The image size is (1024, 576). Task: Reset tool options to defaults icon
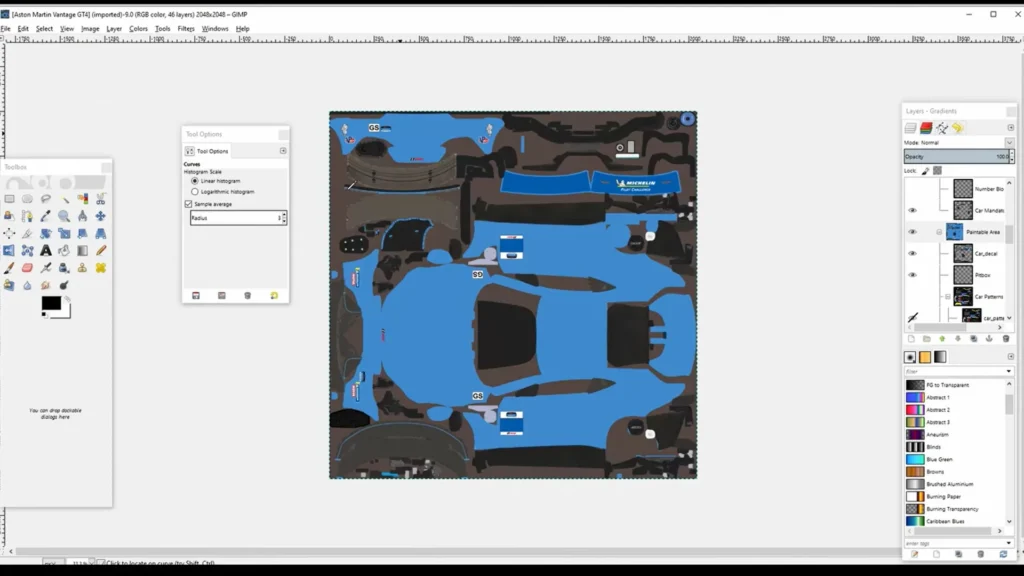click(274, 296)
